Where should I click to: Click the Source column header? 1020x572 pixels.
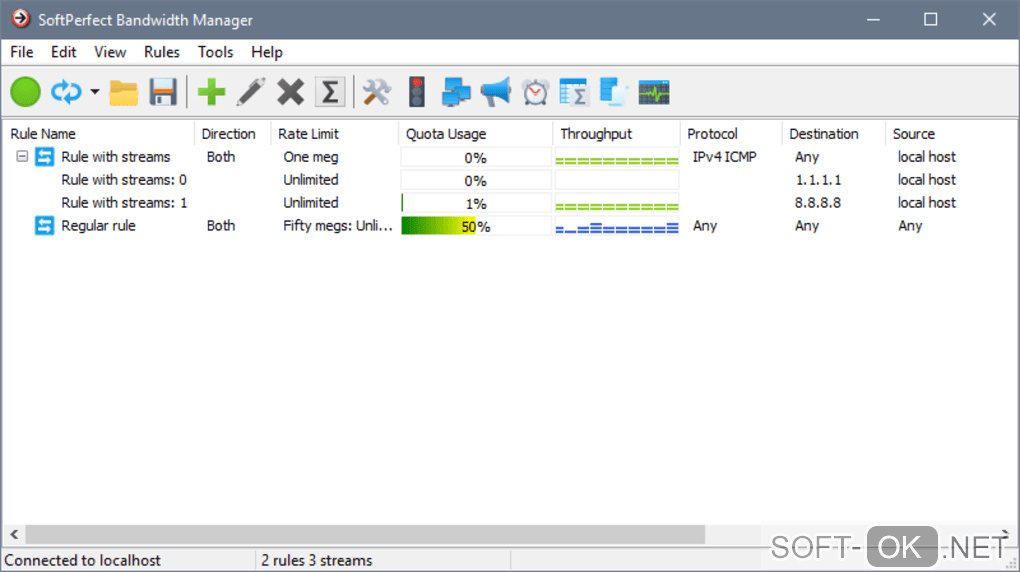point(952,133)
